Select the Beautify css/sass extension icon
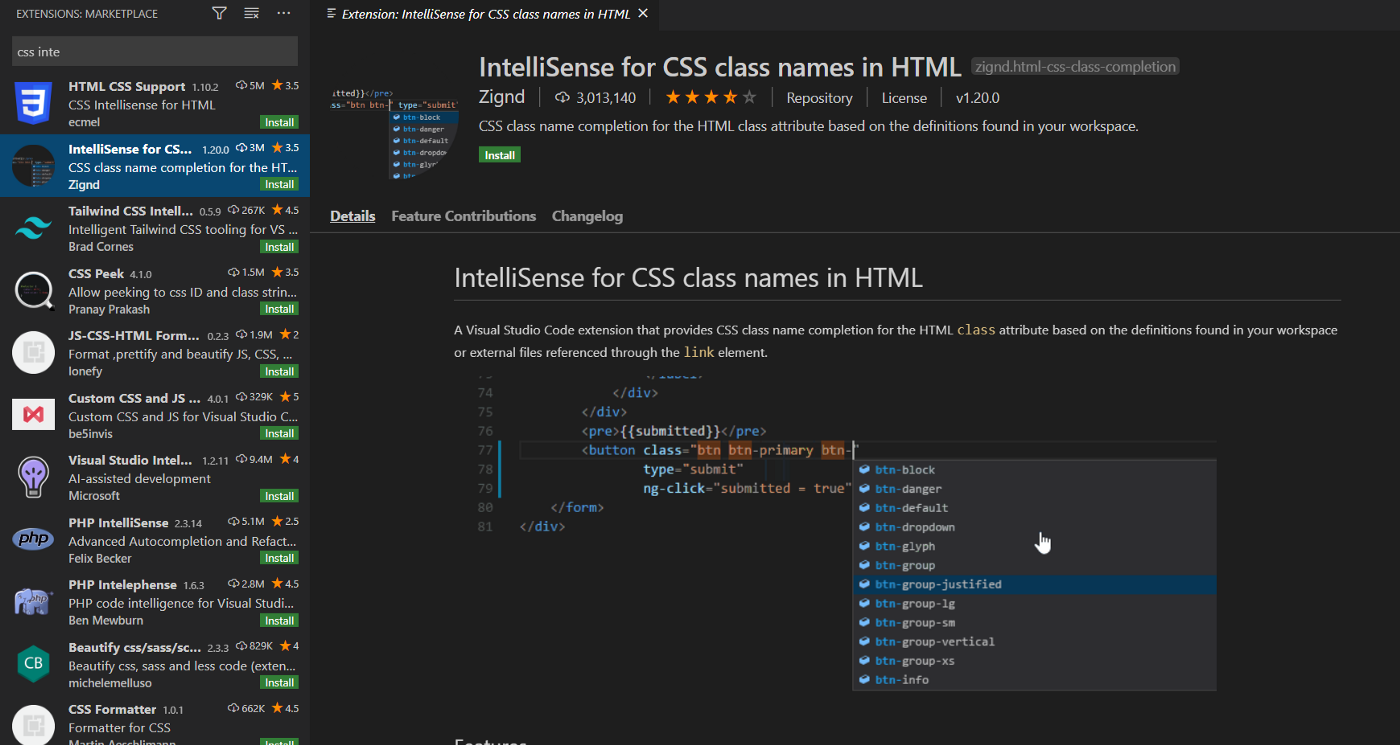The image size is (1400, 745). (33, 664)
